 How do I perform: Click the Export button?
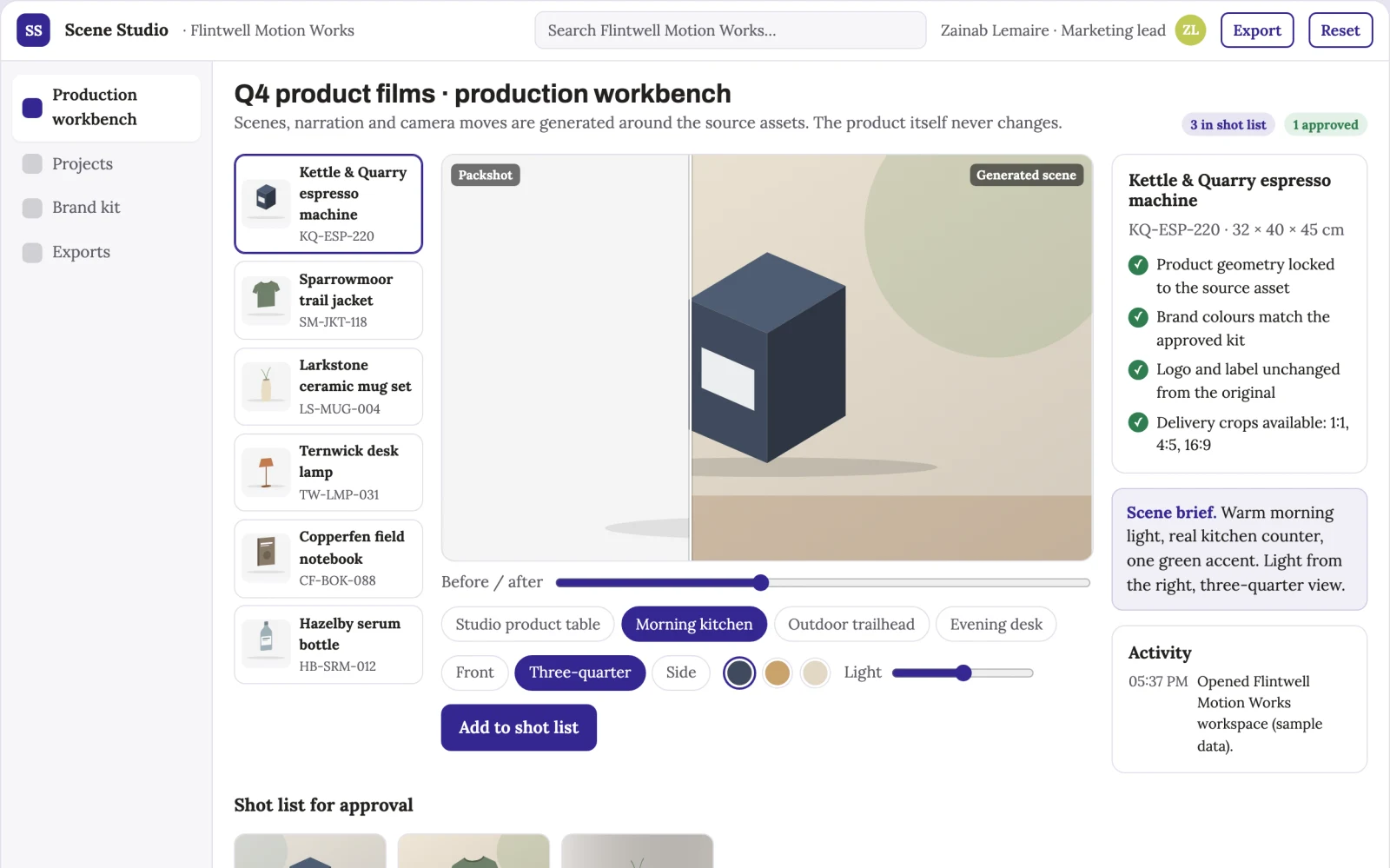click(x=1257, y=30)
